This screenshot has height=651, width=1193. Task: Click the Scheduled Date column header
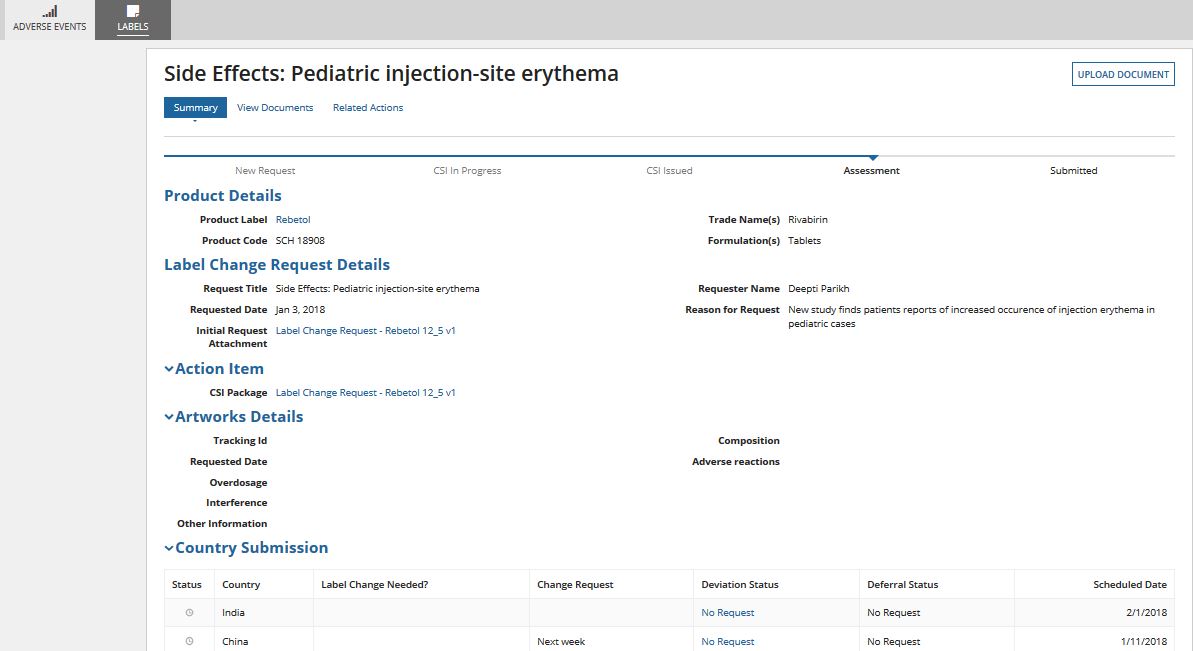(x=1130, y=585)
